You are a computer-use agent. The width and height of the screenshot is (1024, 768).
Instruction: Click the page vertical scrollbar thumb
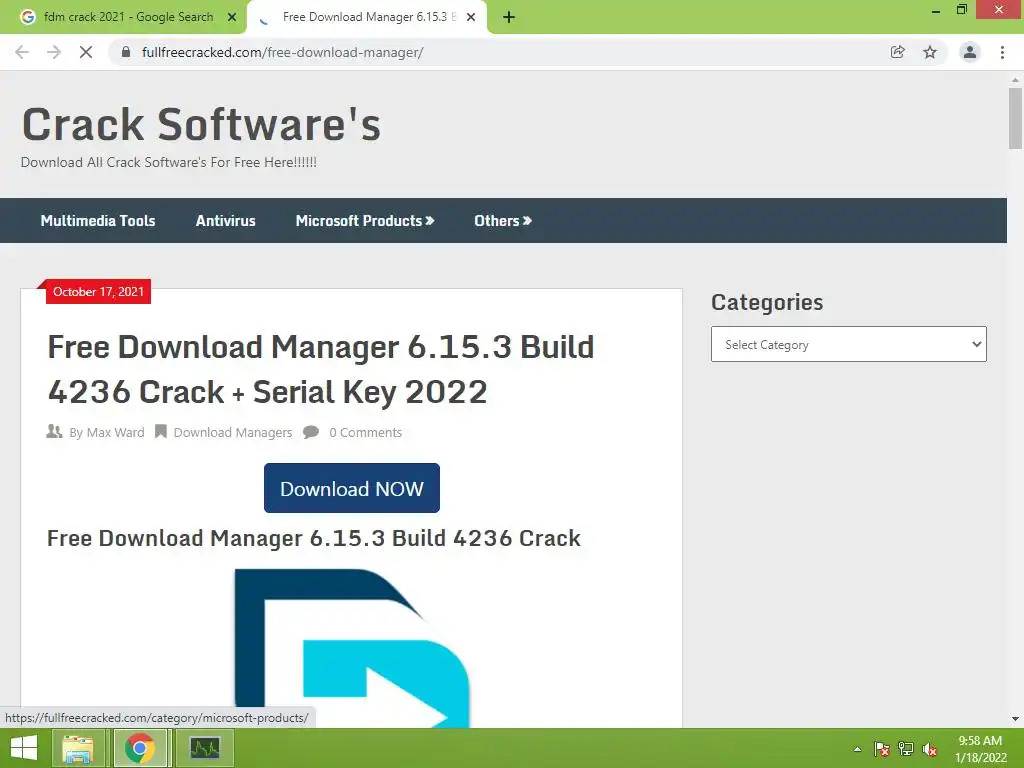point(1015,118)
